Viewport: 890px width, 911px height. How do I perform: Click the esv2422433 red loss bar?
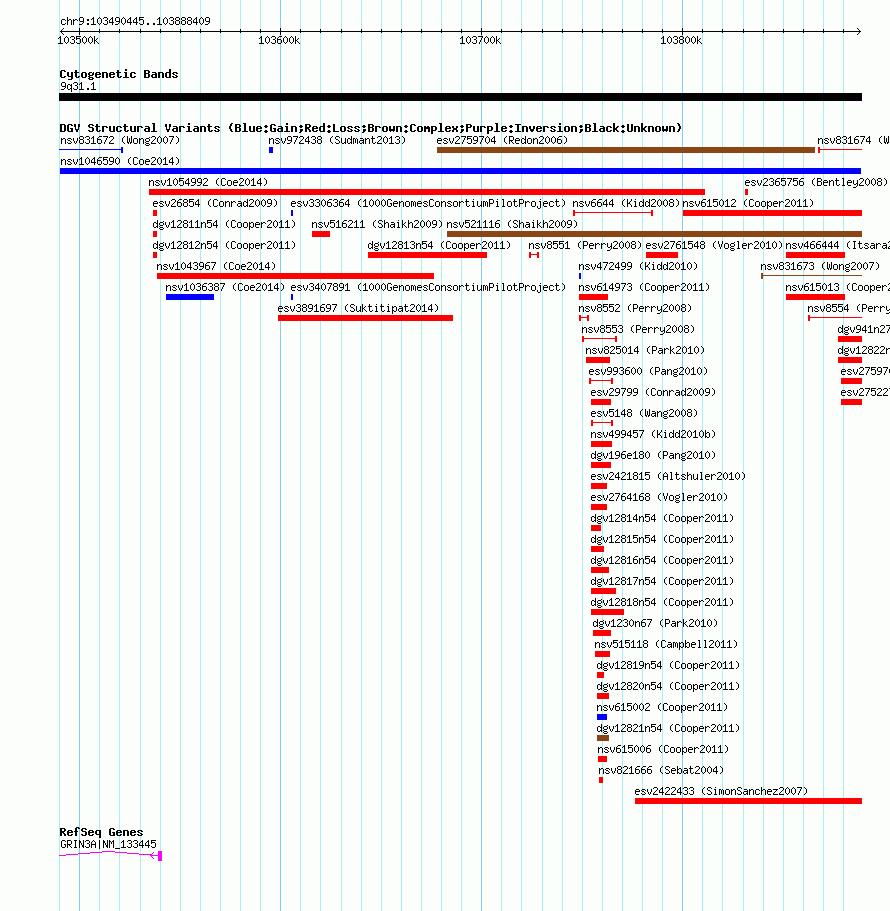748,801
